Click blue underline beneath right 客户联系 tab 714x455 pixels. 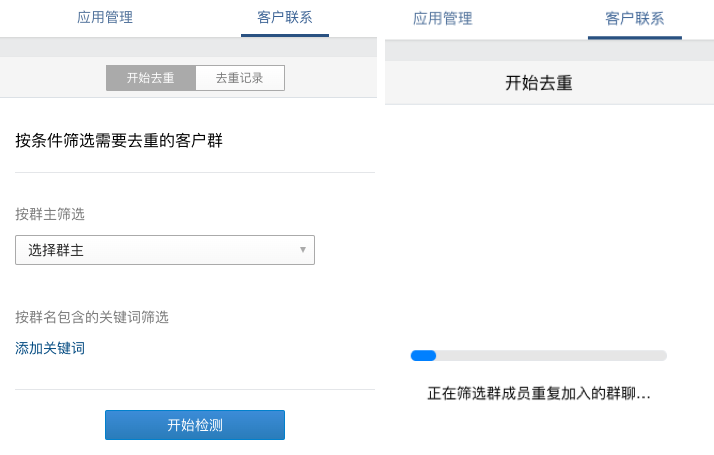click(x=634, y=37)
